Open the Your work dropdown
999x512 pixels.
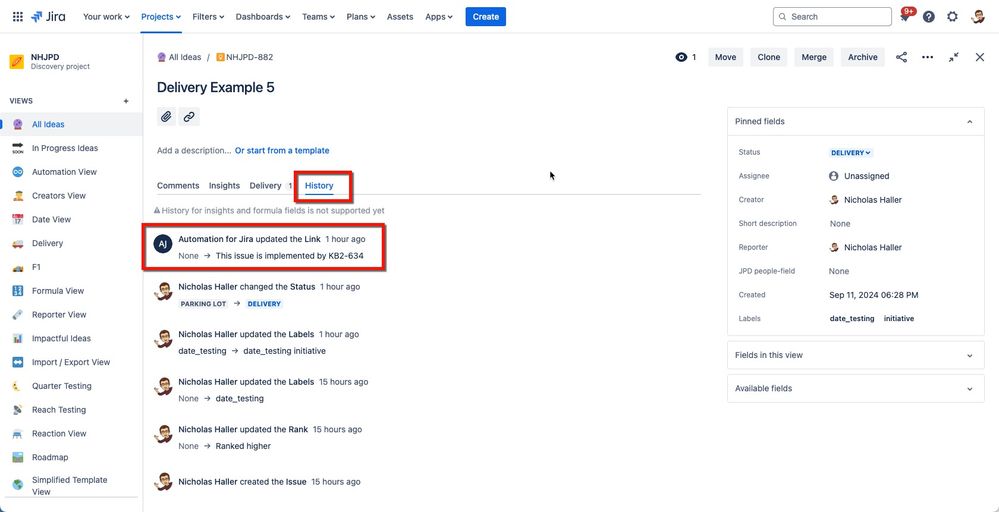pos(106,17)
